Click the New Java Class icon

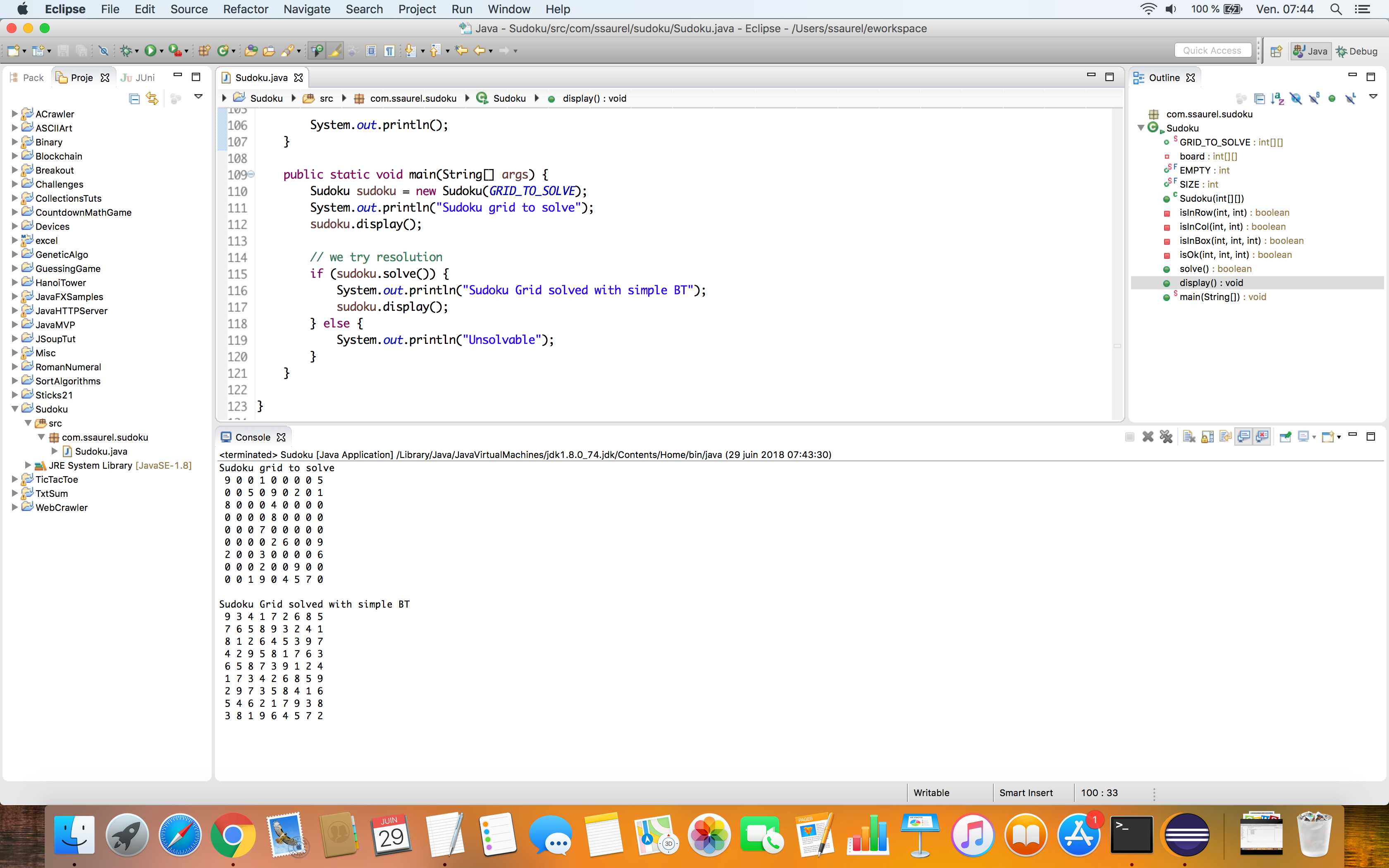223,51
